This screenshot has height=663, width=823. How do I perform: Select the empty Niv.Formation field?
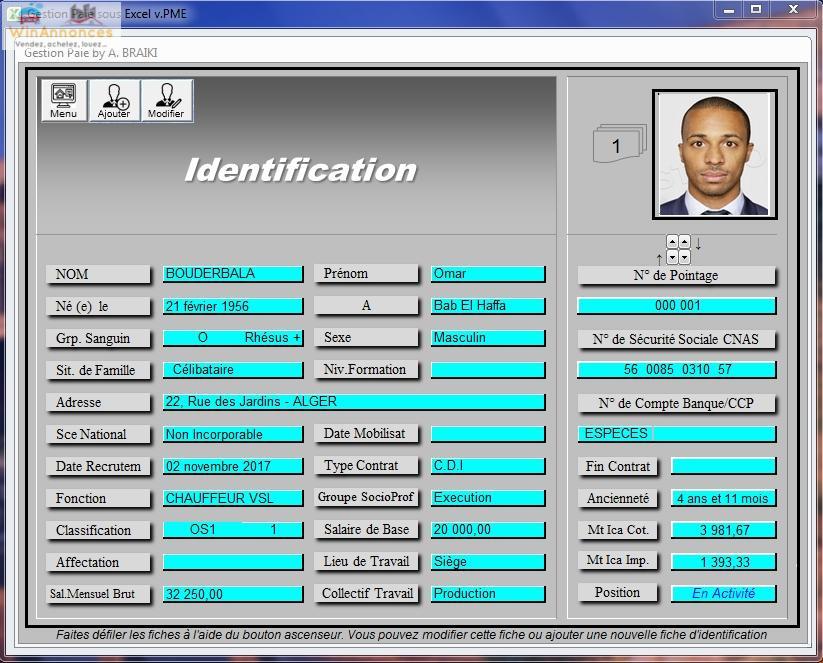click(488, 370)
